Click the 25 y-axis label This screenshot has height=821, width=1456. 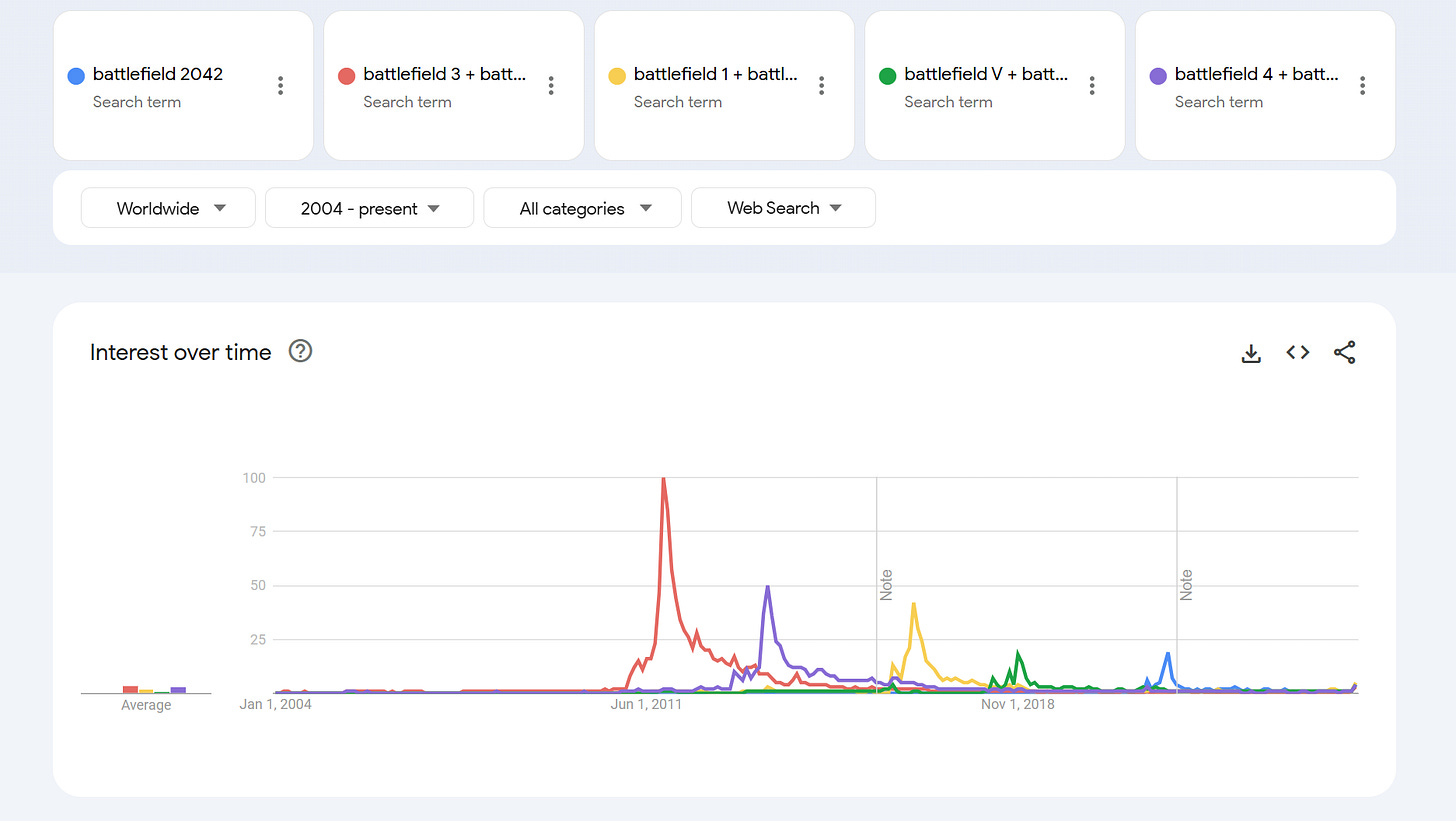[258, 640]
